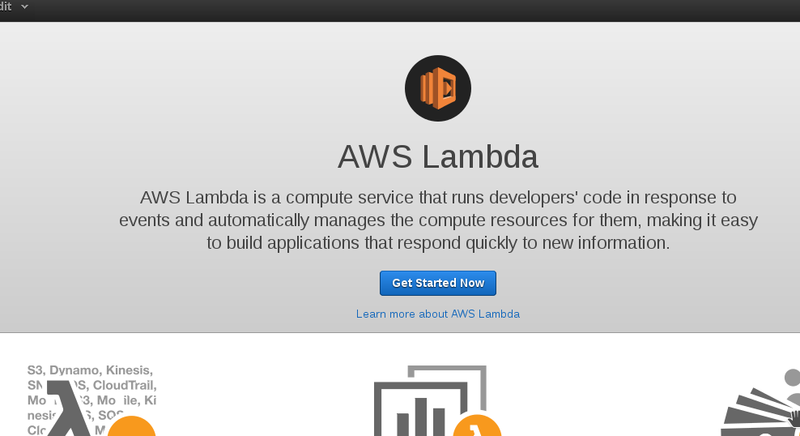Click the orange circle beside the gray lambda
The image size is (800, 436).
tap(131, 426)
